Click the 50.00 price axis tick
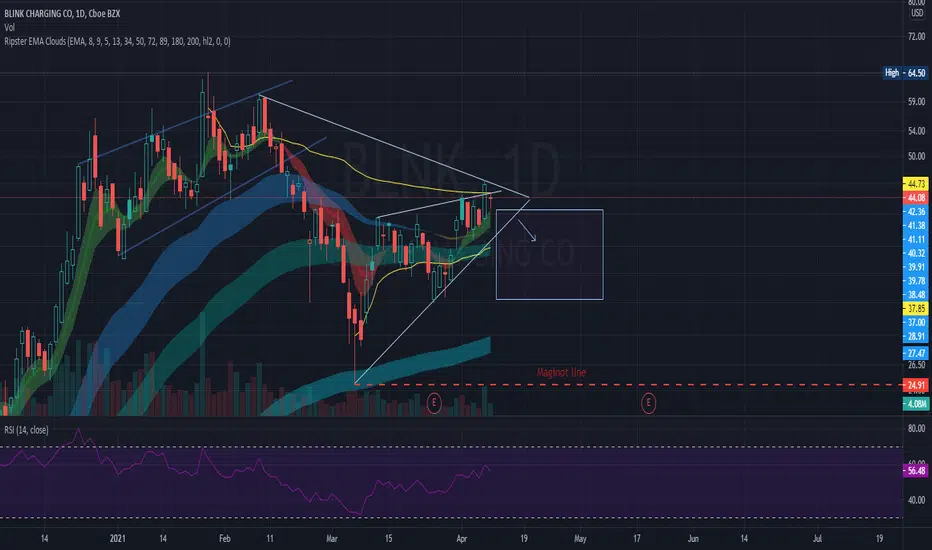This screenshot has height=550, width=932. 917,156
